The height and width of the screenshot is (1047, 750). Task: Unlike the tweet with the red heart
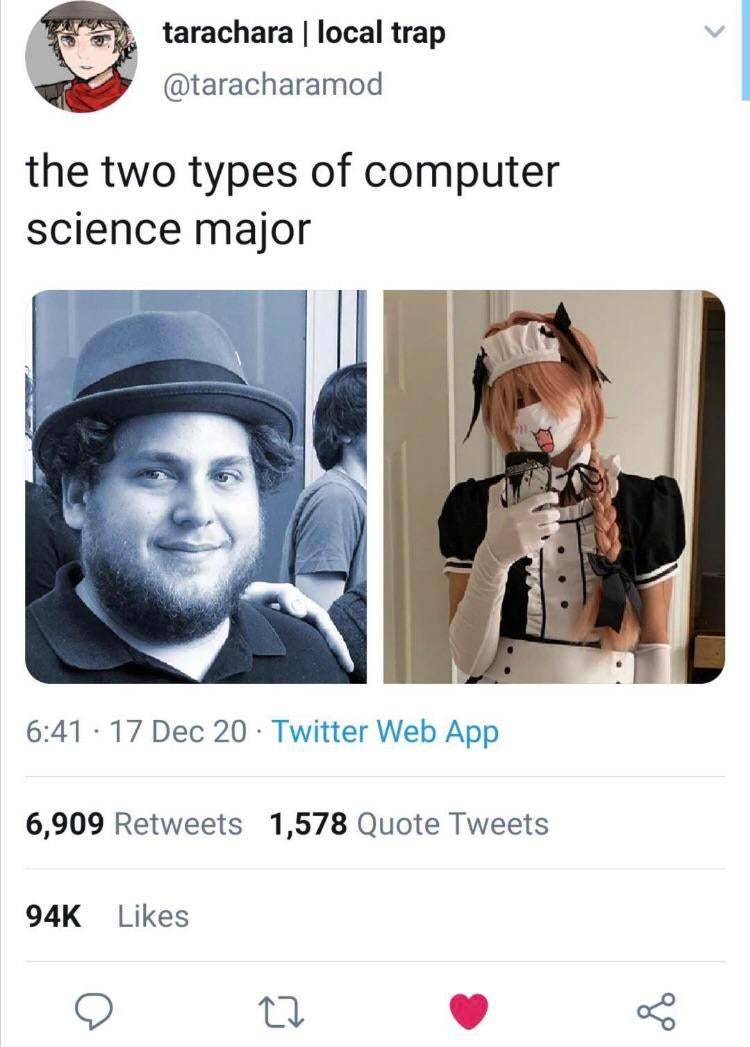pyautogui.click(x=469, y=1010)
